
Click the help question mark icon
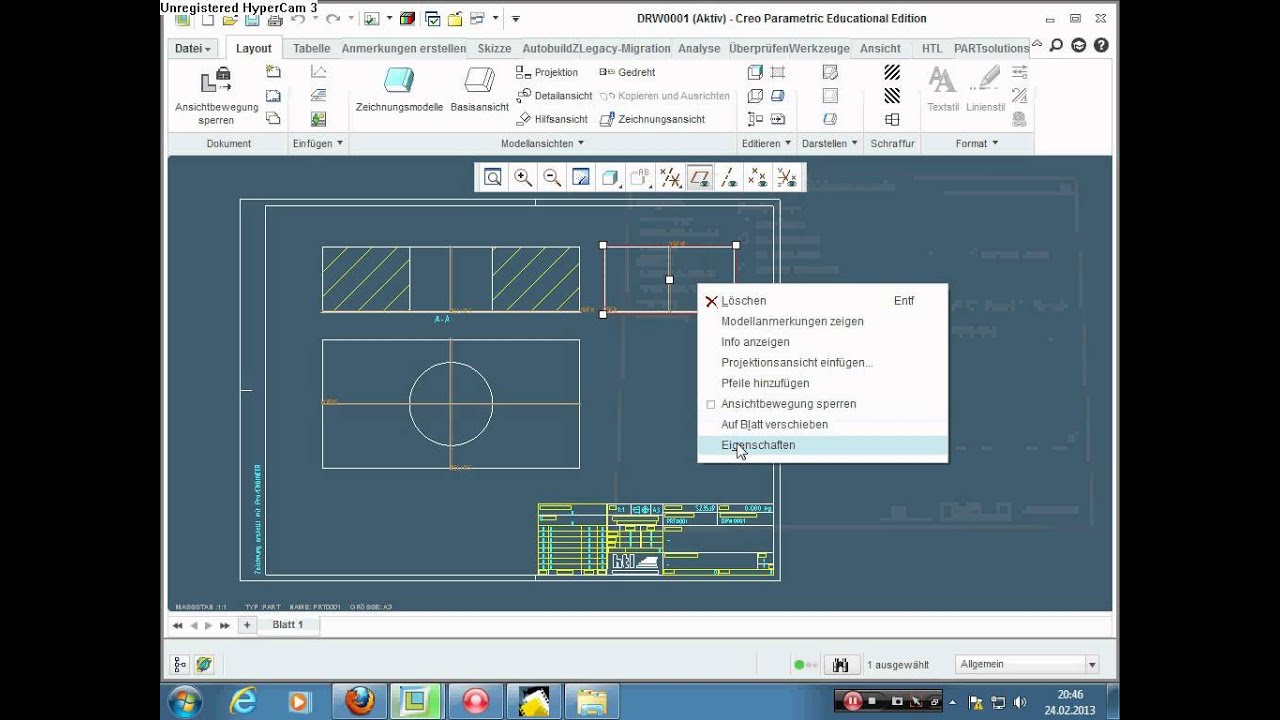[1101, 45]
